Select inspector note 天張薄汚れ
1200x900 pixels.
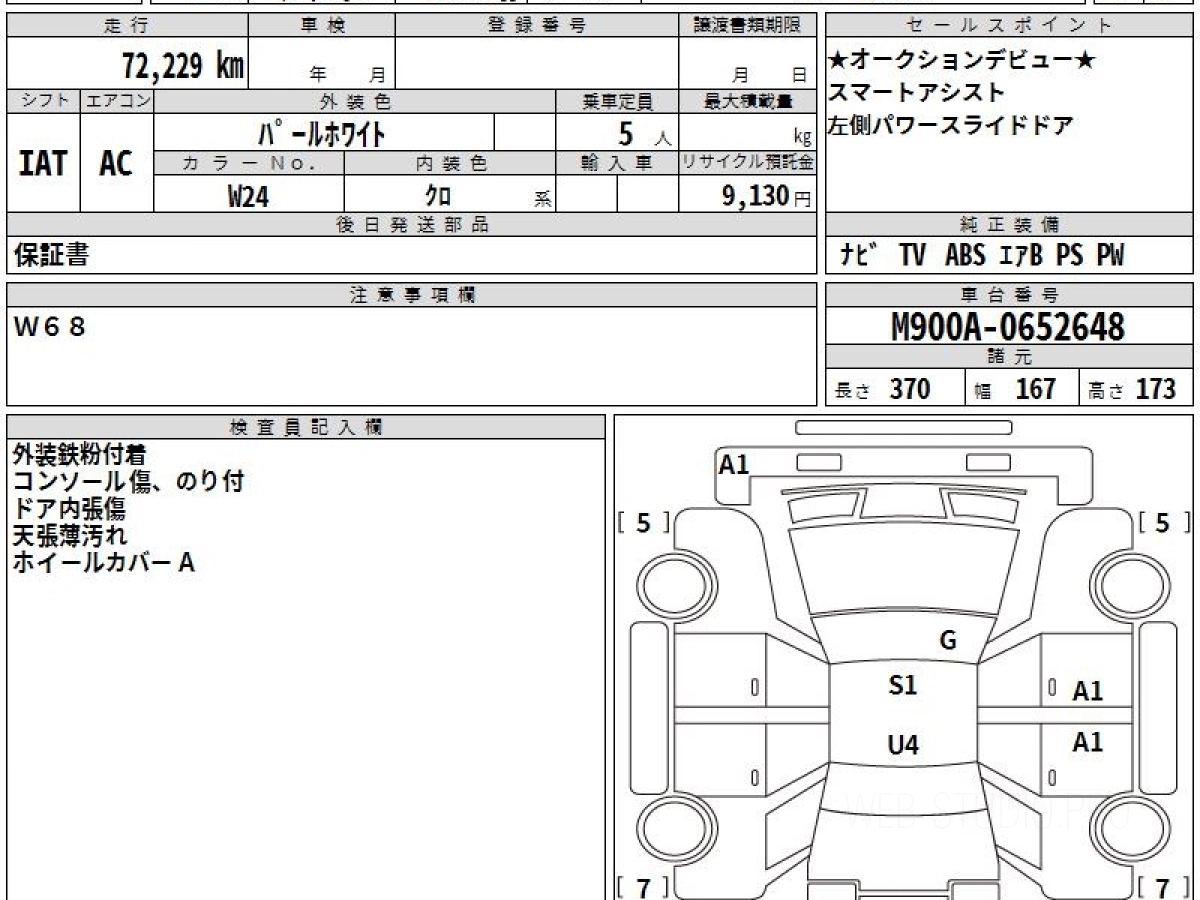click(69, 536)
